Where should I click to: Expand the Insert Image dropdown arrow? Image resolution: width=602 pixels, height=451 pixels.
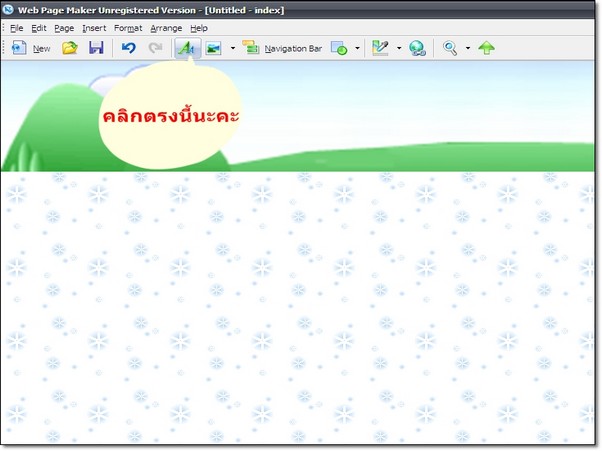coord(233,48)
